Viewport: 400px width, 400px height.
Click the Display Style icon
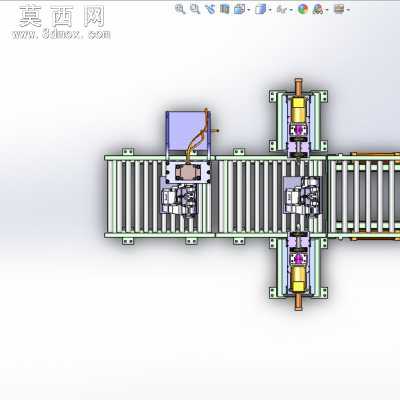click(x=260, y=9)
